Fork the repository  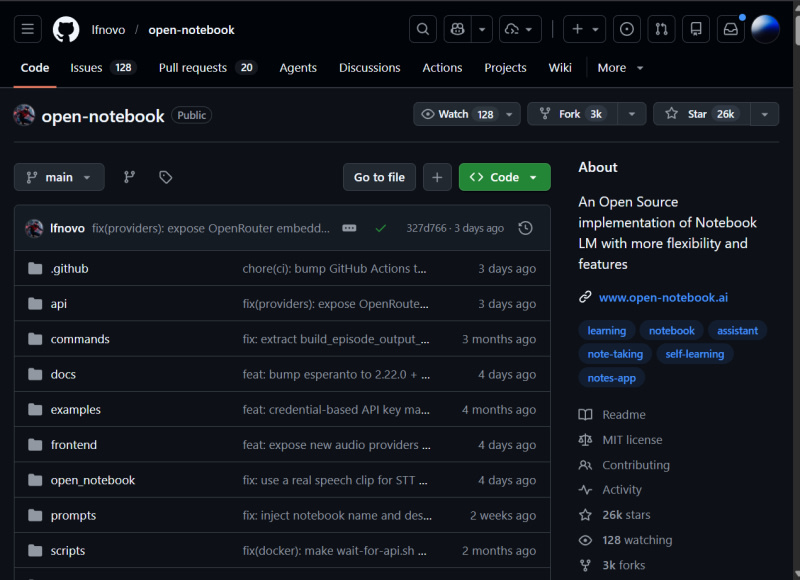point(572,114)
